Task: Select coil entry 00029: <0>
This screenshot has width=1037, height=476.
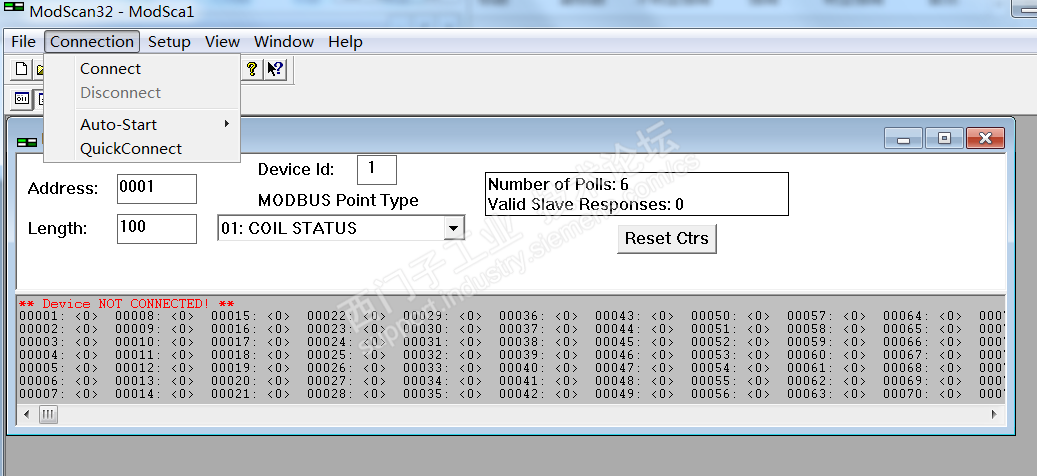Action: (x=442, y=316)
